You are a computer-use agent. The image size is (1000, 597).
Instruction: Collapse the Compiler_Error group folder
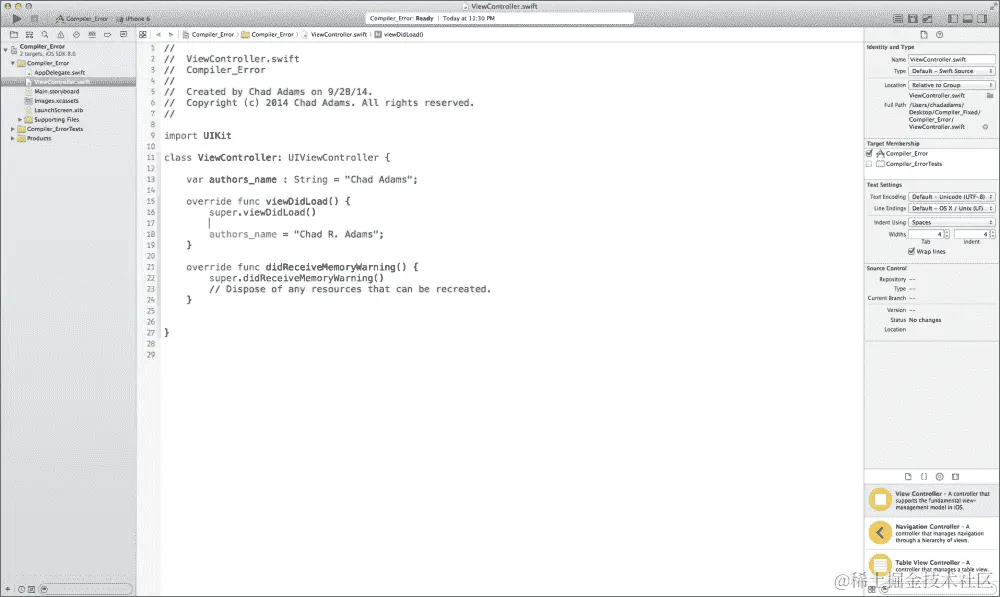point(13,63)
